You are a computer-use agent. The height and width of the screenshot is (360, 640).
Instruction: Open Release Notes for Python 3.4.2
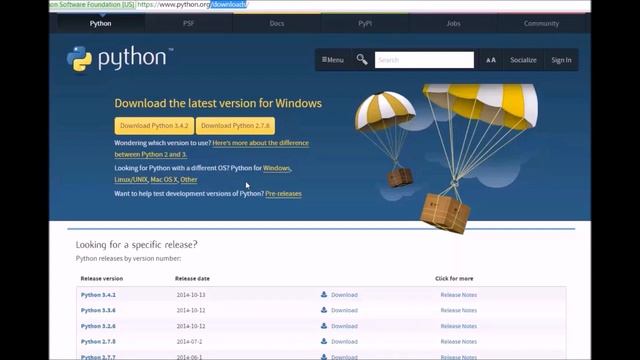click(x=458, y=295)
